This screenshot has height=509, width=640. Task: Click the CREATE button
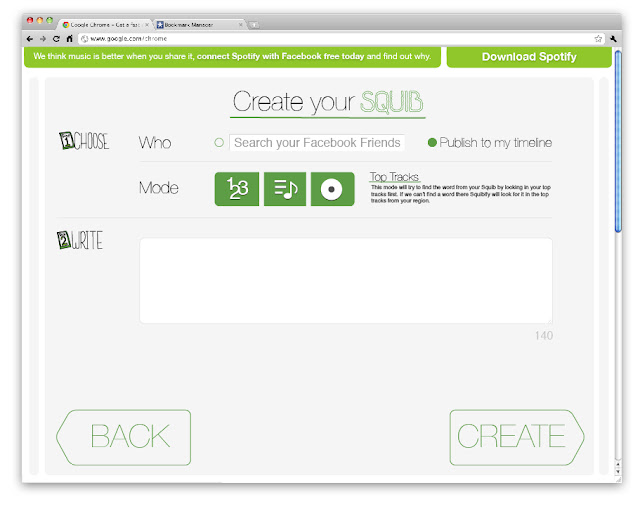pos(517,437)
